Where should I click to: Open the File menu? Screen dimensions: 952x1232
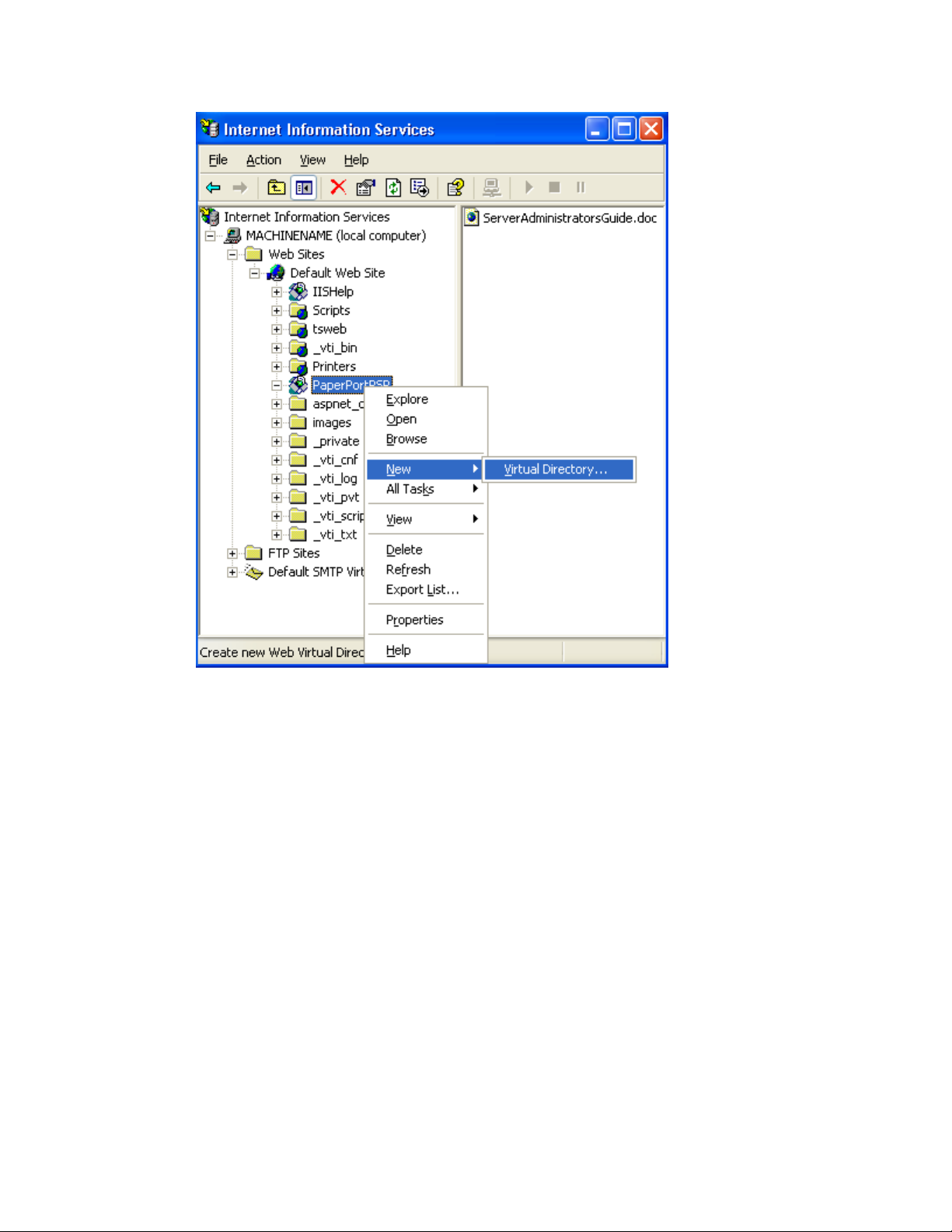coord(218,159)
